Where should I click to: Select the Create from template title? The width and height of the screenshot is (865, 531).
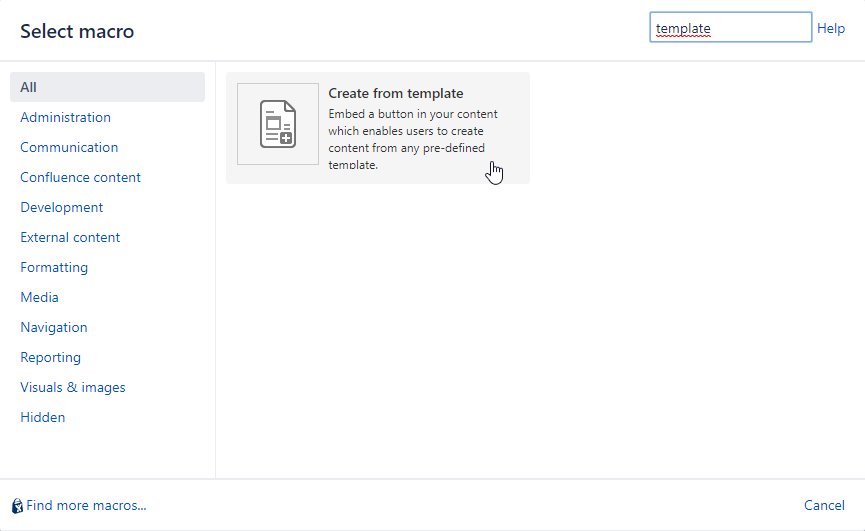coord(396,93)
